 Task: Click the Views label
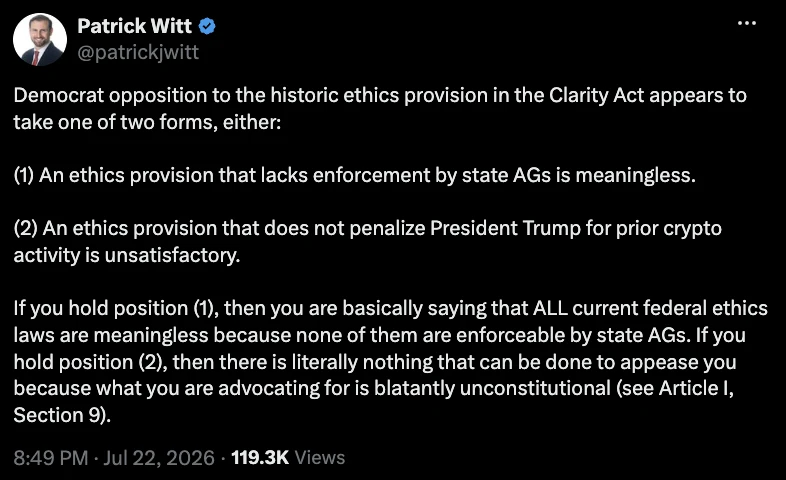320,457
